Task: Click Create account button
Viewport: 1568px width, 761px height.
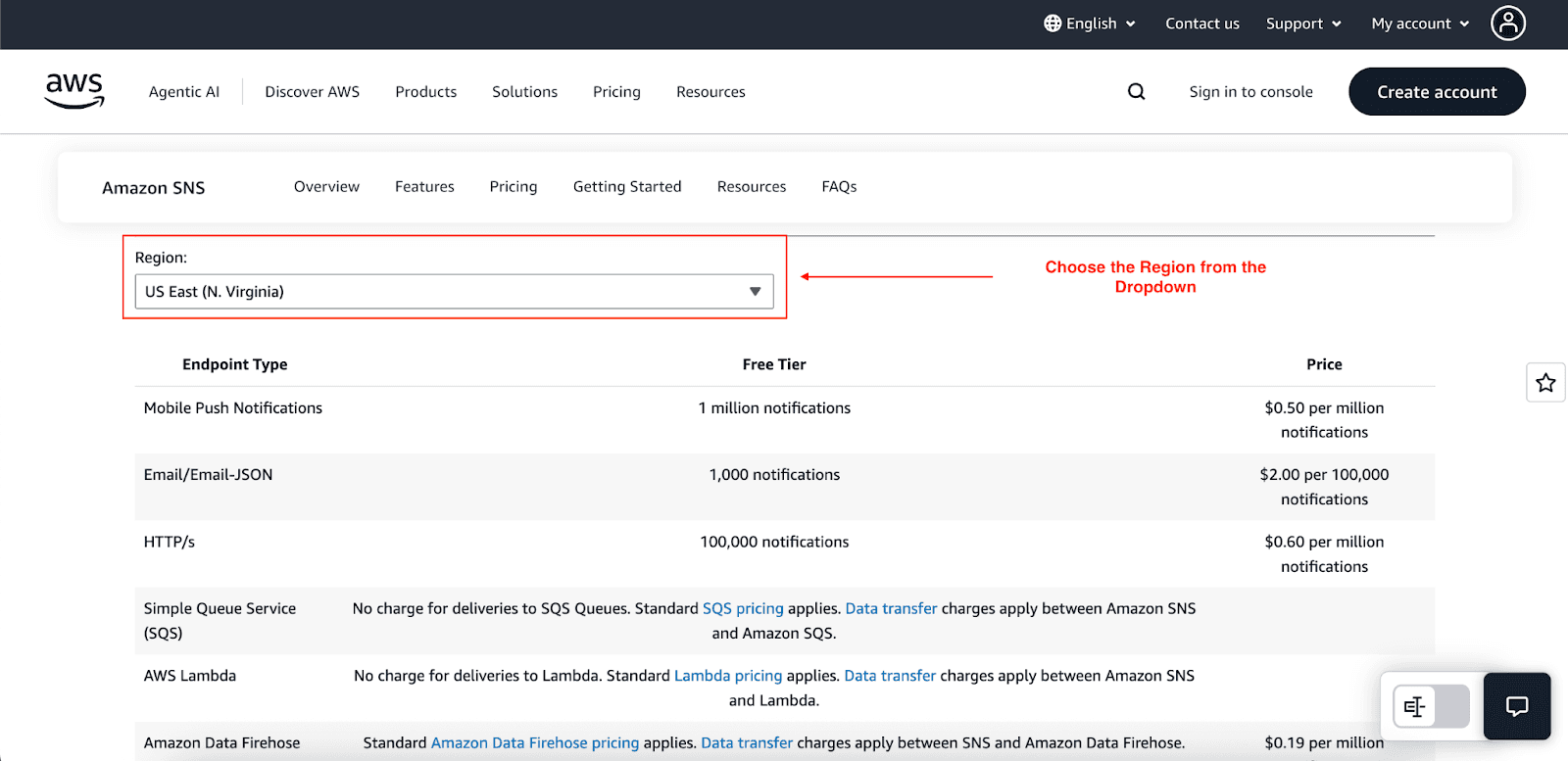Action: point(1437,91)
